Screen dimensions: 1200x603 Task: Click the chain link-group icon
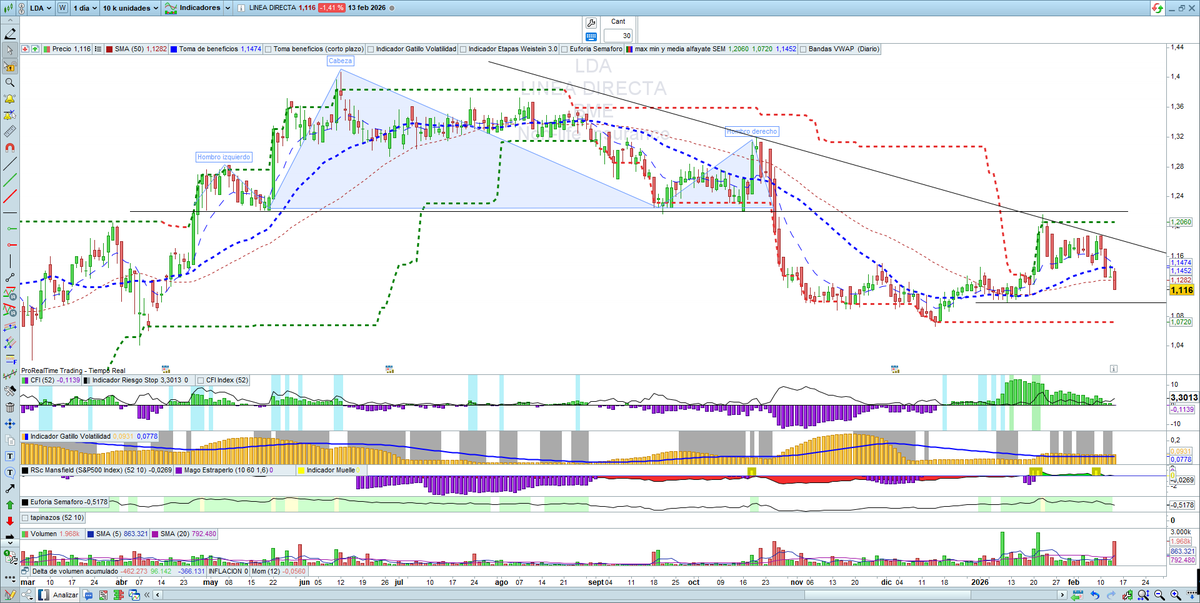22,8
